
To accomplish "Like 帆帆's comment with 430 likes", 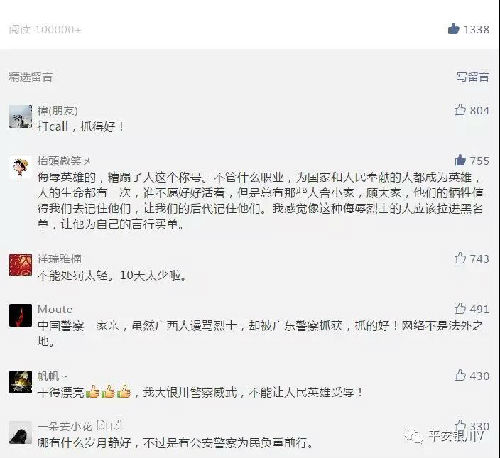I will click(460, 375).
